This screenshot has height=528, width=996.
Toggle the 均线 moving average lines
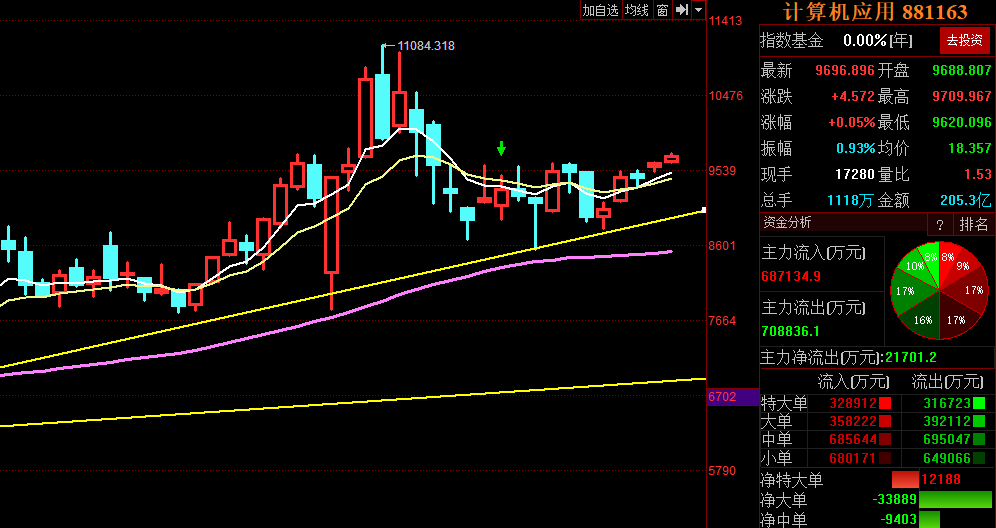click(x=637, y=10)
